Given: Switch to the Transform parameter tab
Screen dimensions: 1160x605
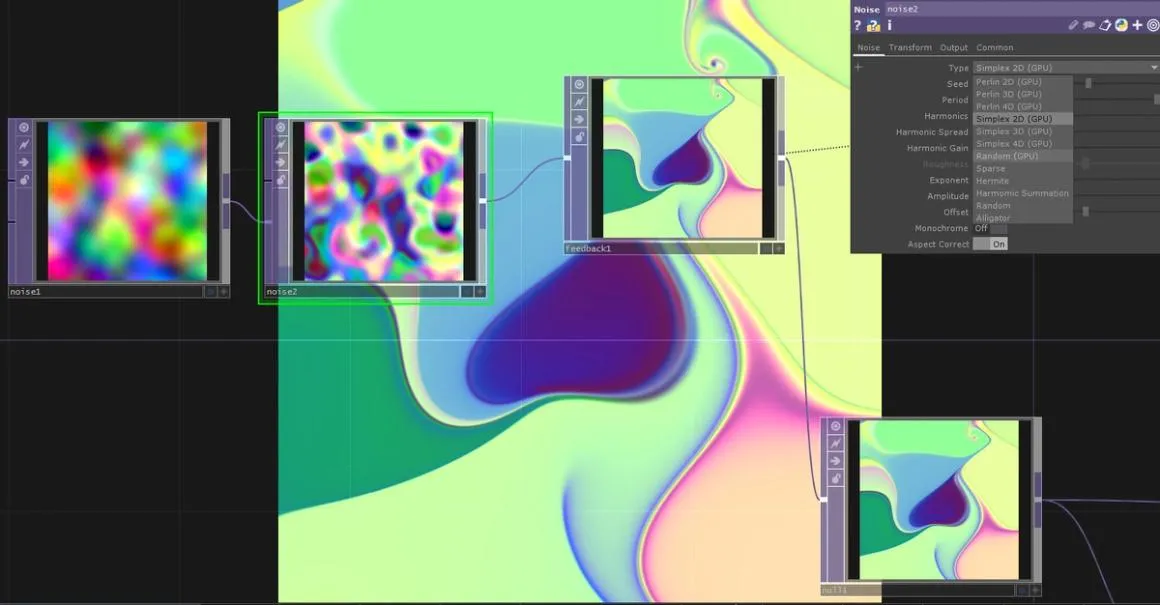Looking at the screenshot, I should point(910,47).
